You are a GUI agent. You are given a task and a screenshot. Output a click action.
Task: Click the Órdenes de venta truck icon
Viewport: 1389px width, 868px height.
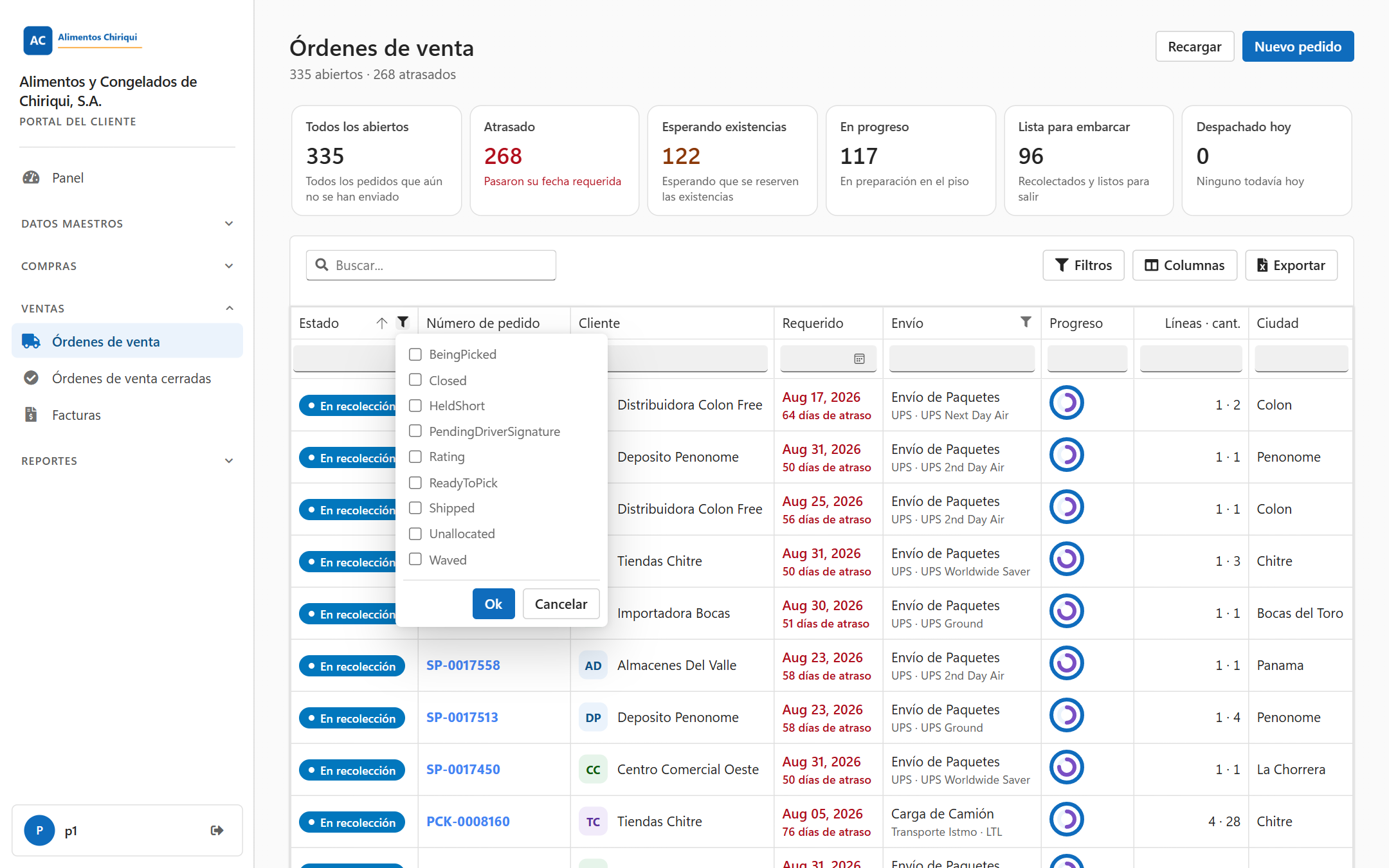pyautogui.click(x=31, y=341)
